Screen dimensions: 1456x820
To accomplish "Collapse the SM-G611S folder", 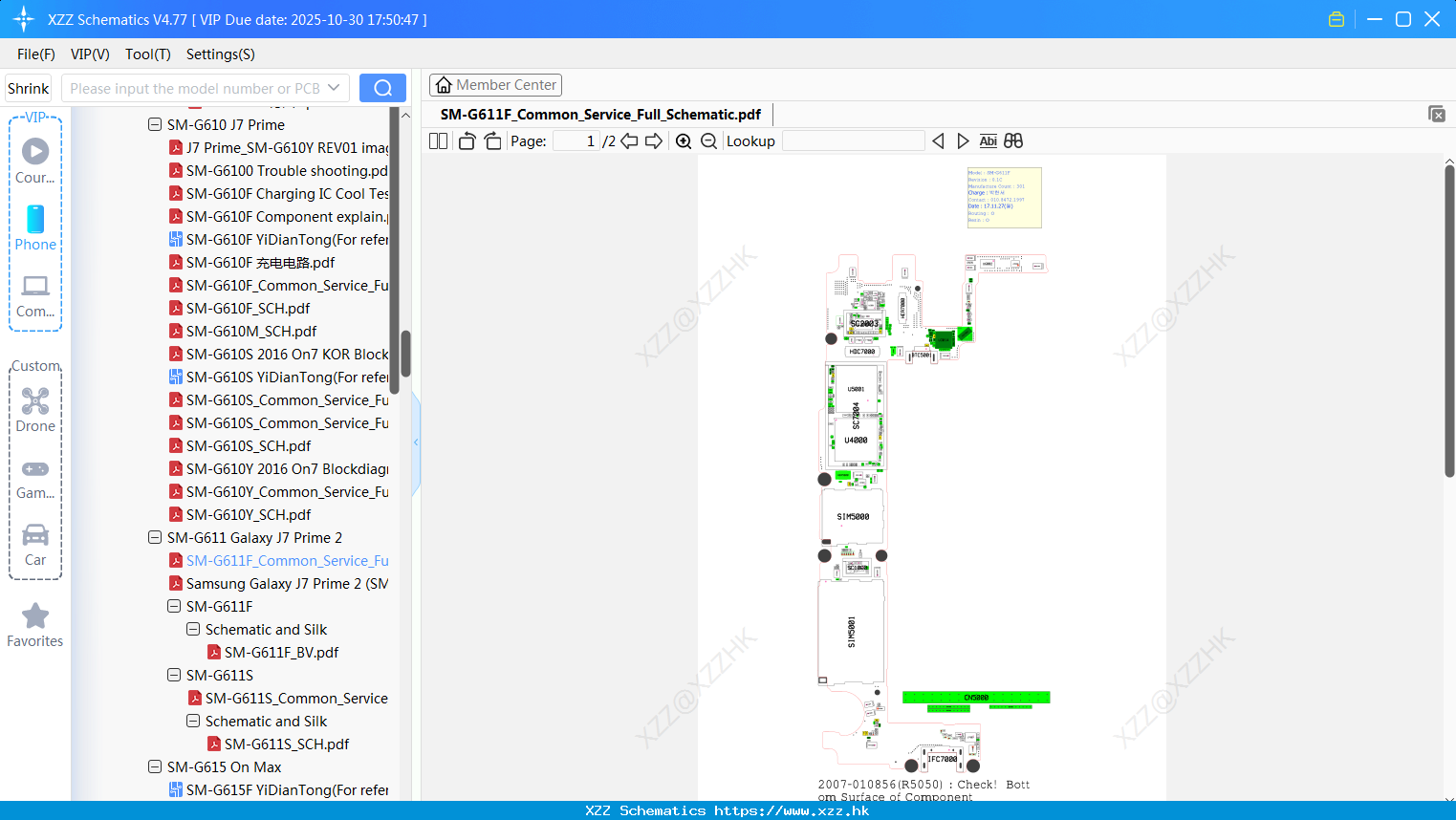I will coord(174,675).
